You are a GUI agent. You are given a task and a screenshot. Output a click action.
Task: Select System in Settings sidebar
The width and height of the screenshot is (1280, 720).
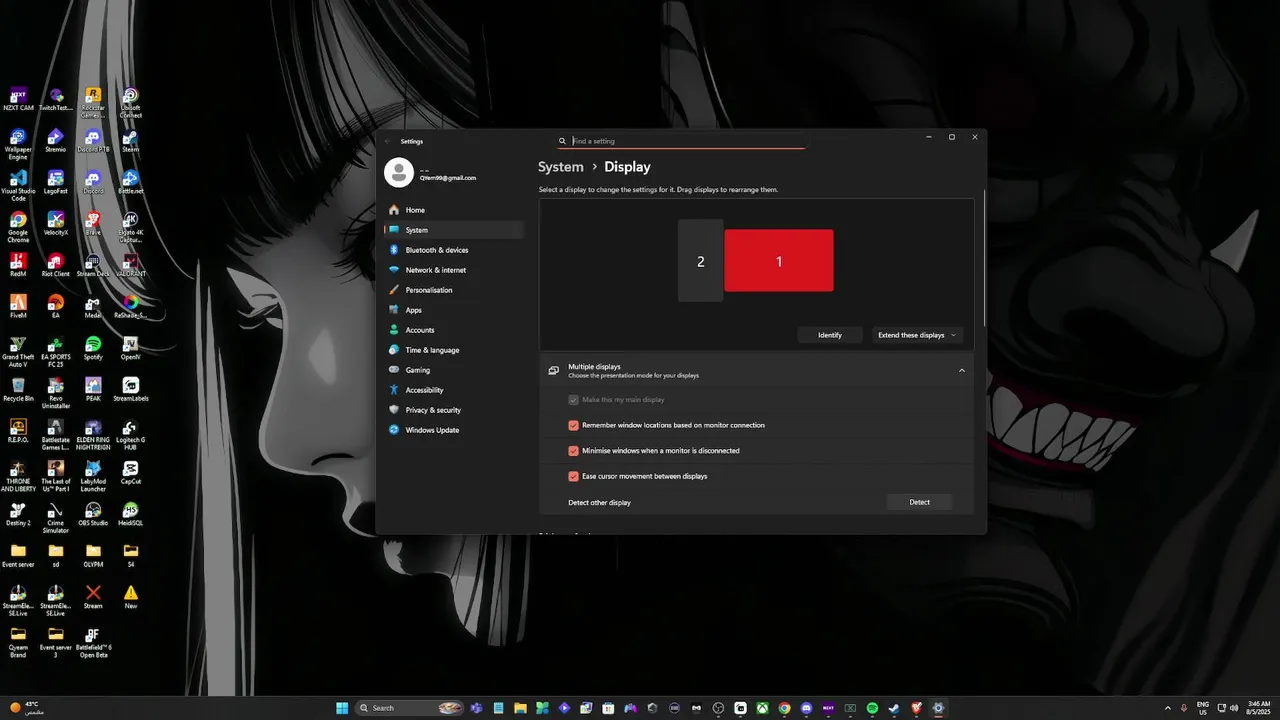[453, 230]
